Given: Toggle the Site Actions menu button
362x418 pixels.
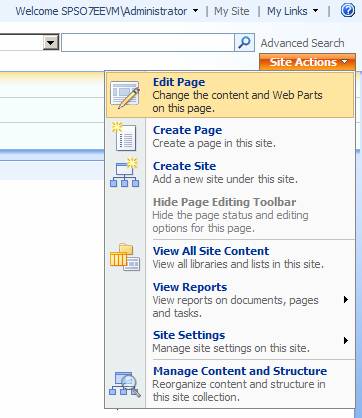Looking at the screenshot, I should [307, 62].
